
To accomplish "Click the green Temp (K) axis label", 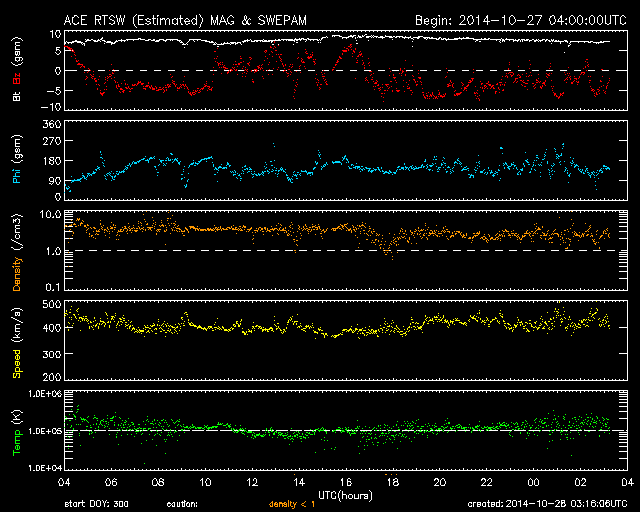I will click(18, 428).
